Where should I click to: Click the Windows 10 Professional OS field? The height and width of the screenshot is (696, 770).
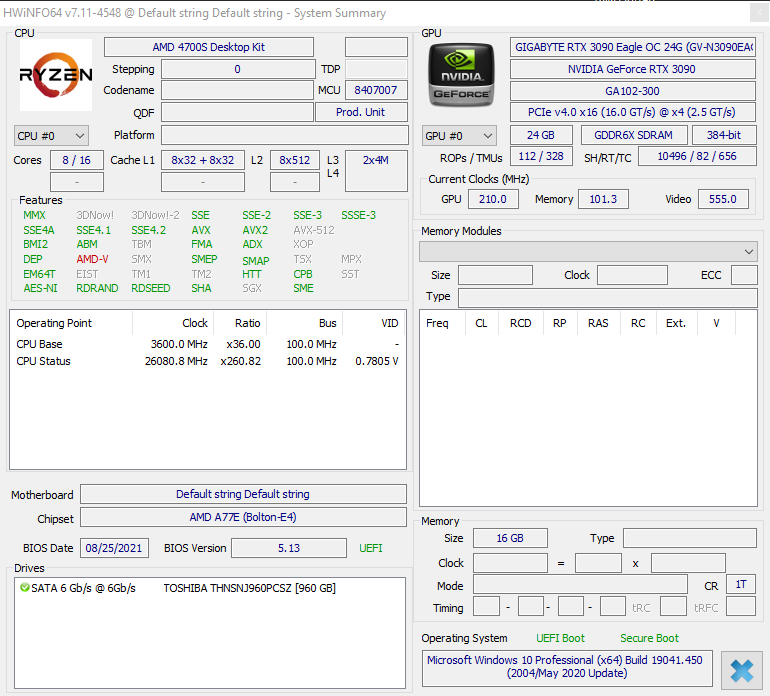click(567, 668)
